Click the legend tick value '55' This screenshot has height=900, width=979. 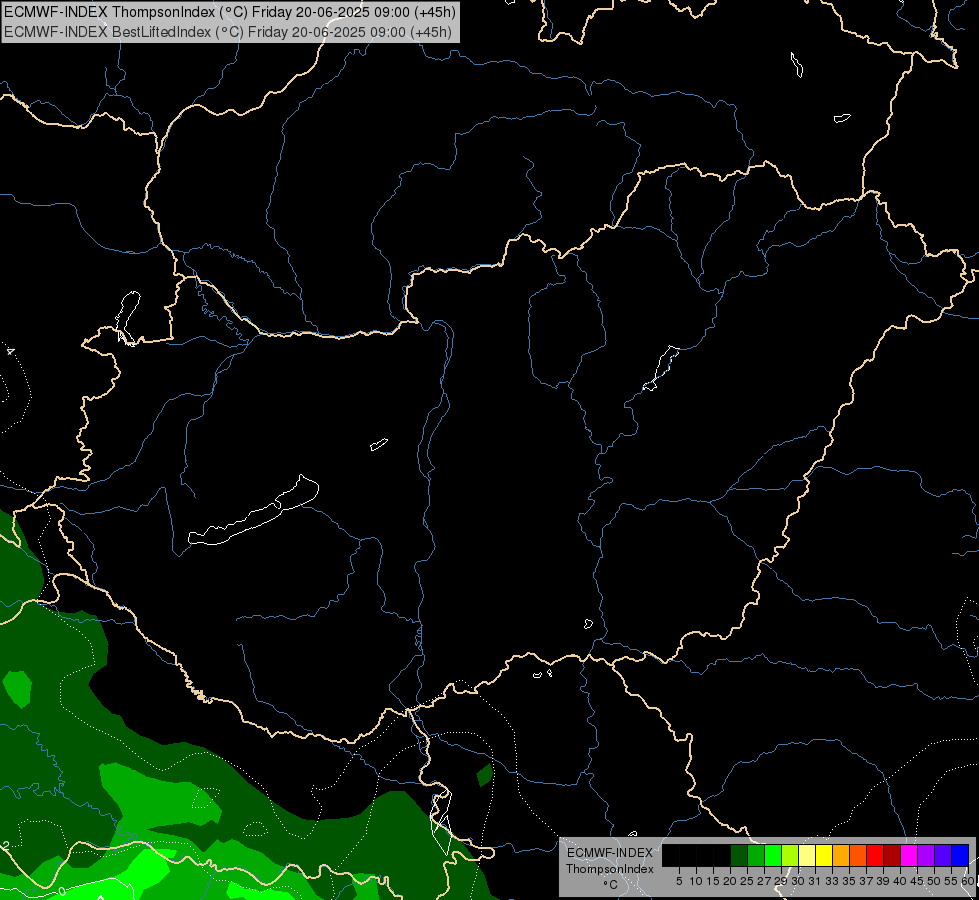(x=950, y=881)
